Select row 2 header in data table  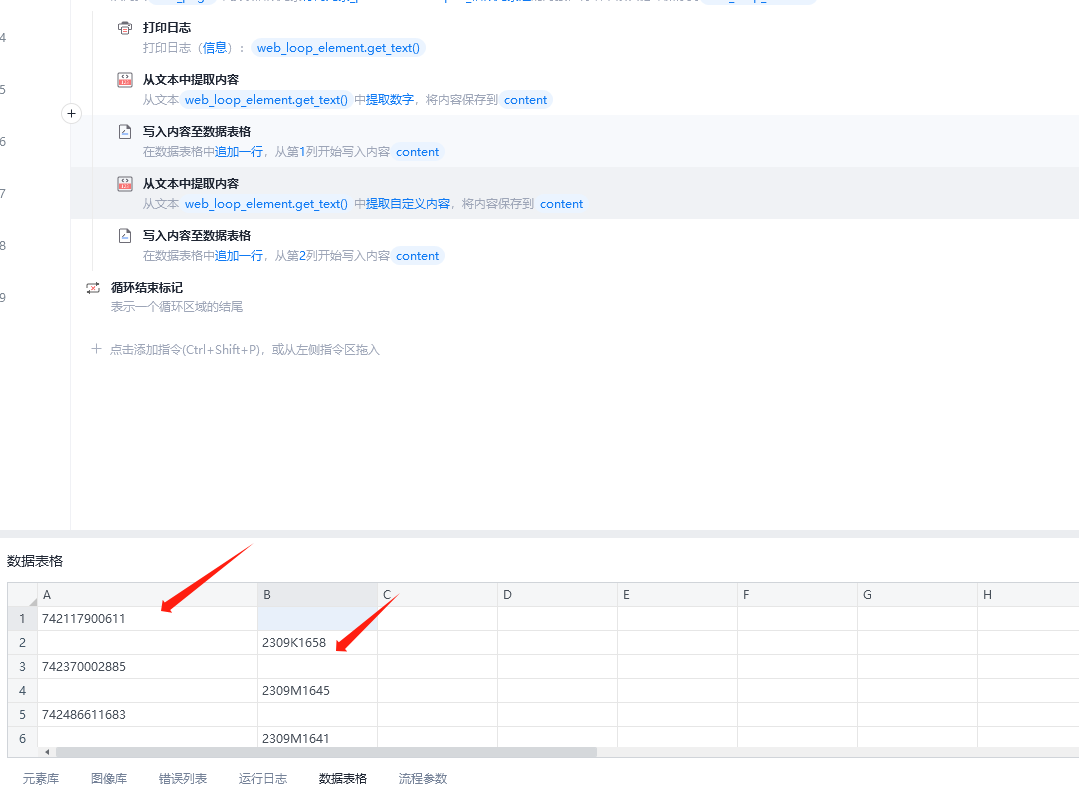click(23, 642)
